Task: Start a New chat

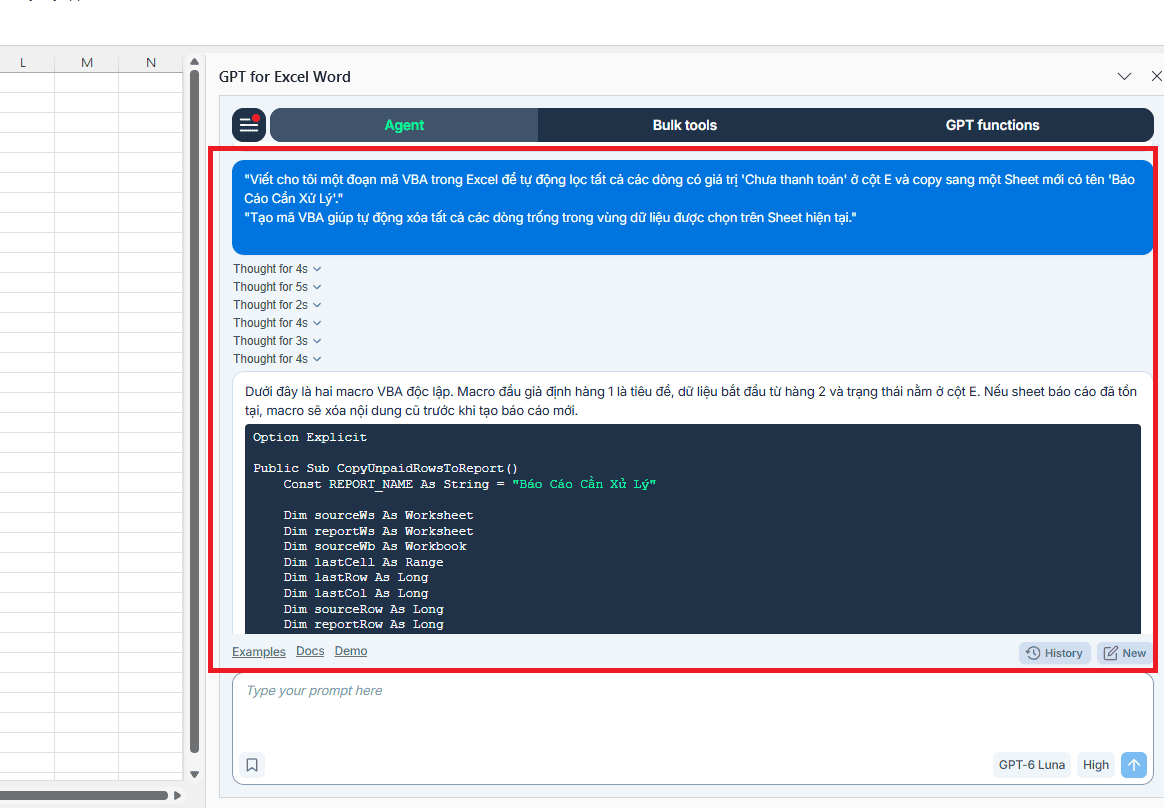Action: tap(1124, 653)
